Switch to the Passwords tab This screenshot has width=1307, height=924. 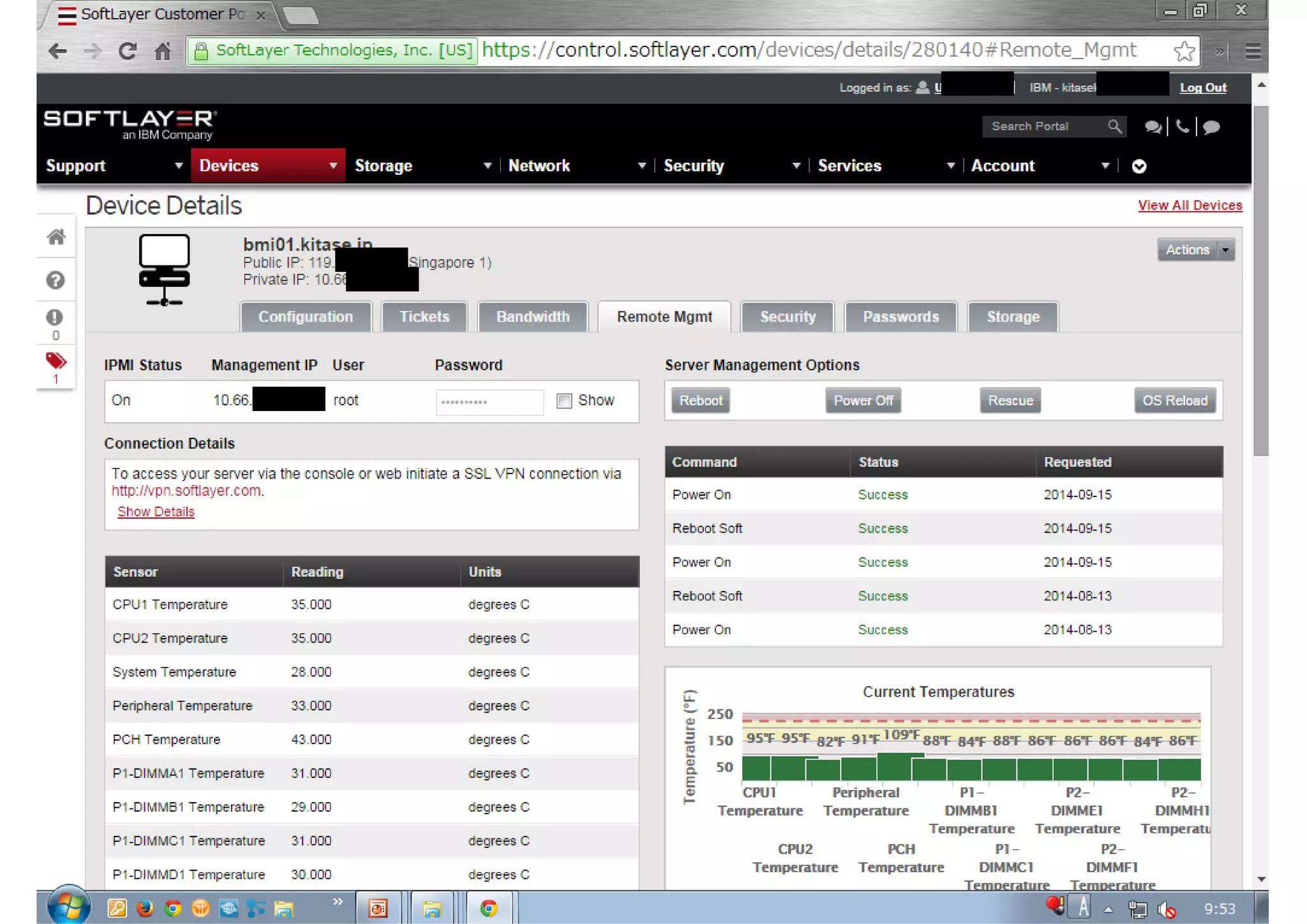click(x=900, y=317)
